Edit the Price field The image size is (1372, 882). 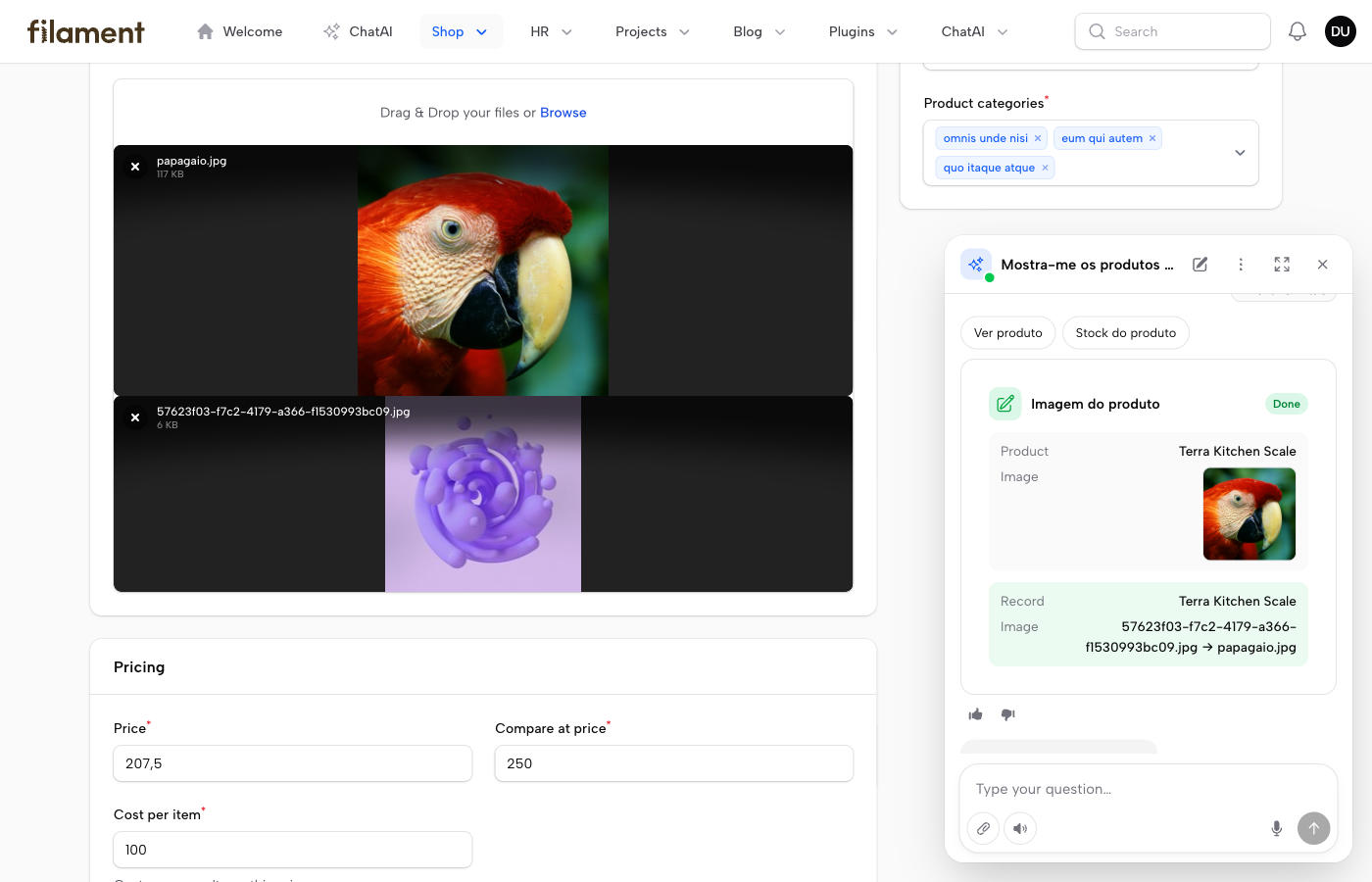click(293, 763)
